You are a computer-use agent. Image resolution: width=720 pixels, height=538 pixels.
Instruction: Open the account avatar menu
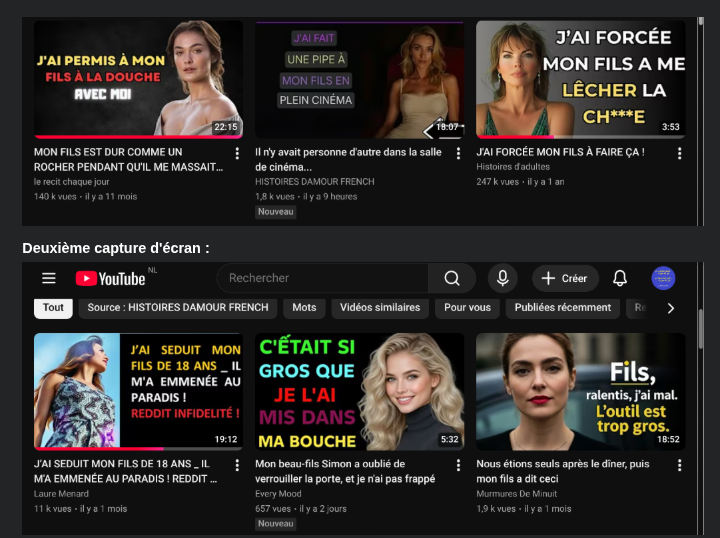point(663,278)
